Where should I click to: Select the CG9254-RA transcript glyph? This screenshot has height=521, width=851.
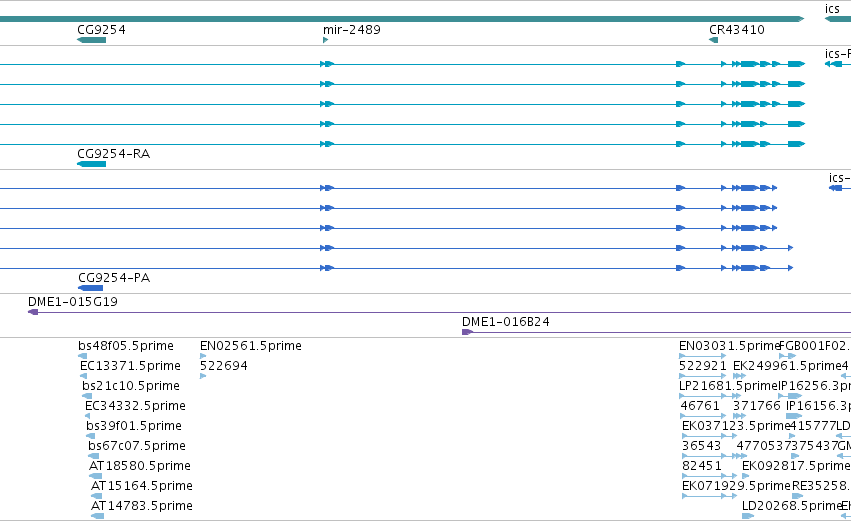pyautogui.click(x=91, y=164)
